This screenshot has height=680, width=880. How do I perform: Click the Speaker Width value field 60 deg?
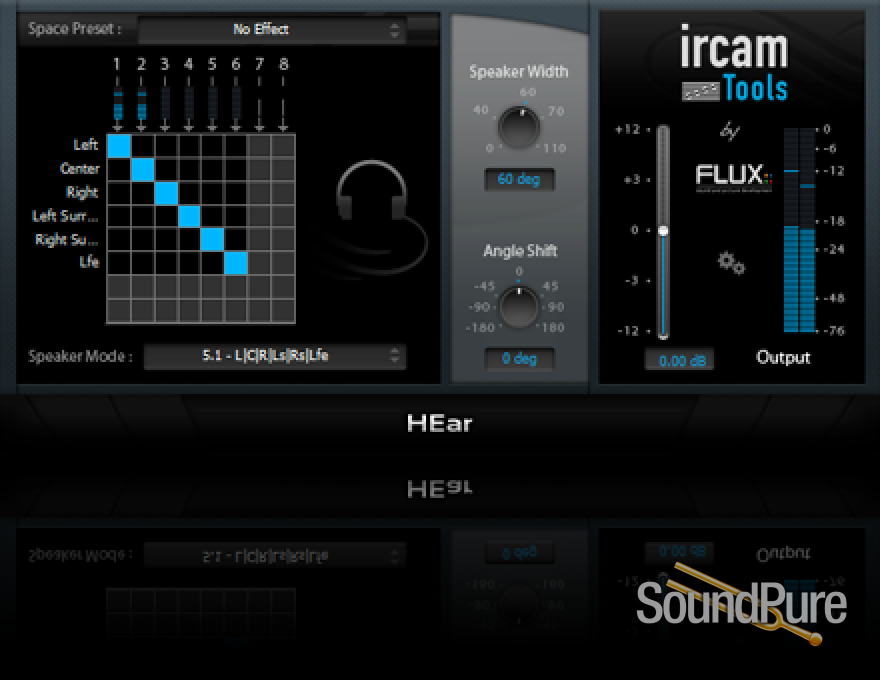(519, 180)
